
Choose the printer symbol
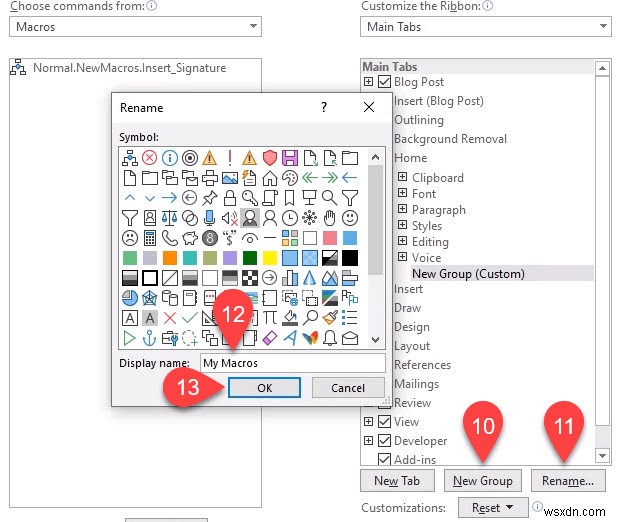[x=210, y=178]
